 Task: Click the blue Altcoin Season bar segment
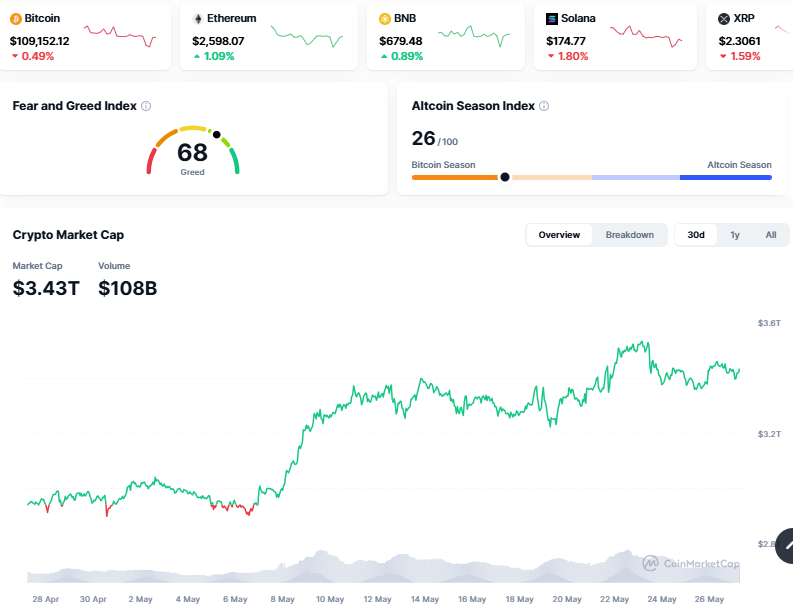[726, 178]
